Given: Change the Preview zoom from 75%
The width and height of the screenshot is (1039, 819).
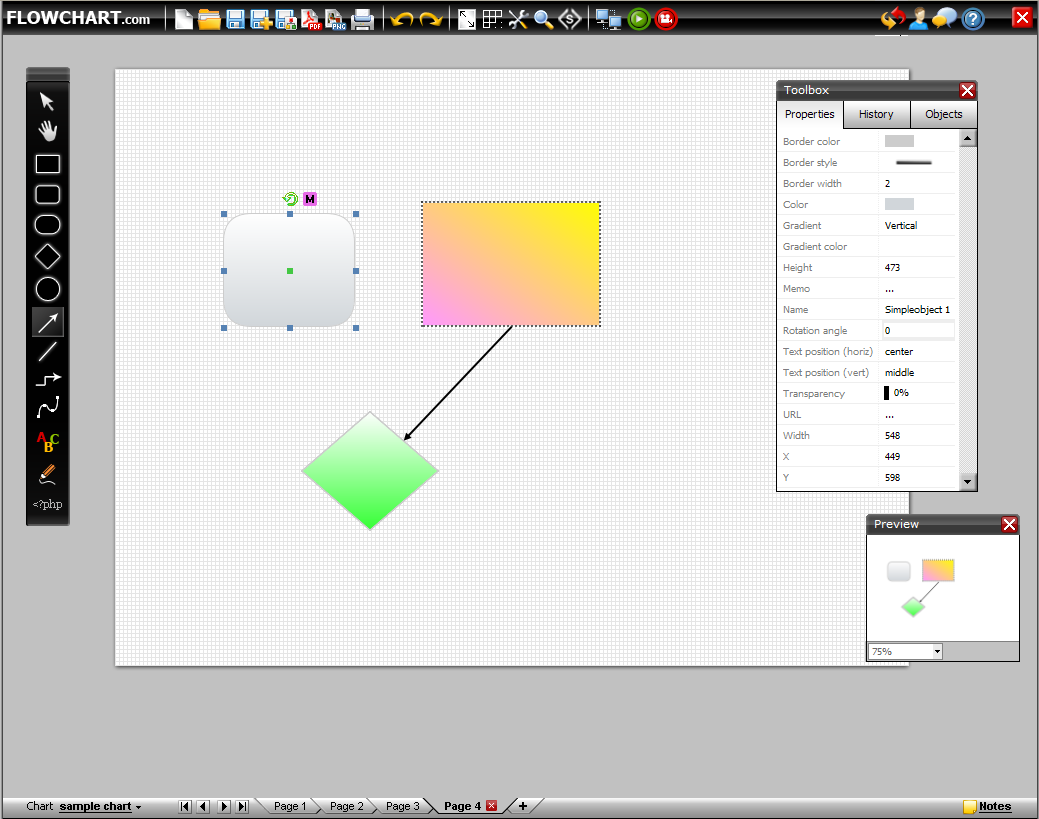Looking at the screenshot, I should pos(904,651).
